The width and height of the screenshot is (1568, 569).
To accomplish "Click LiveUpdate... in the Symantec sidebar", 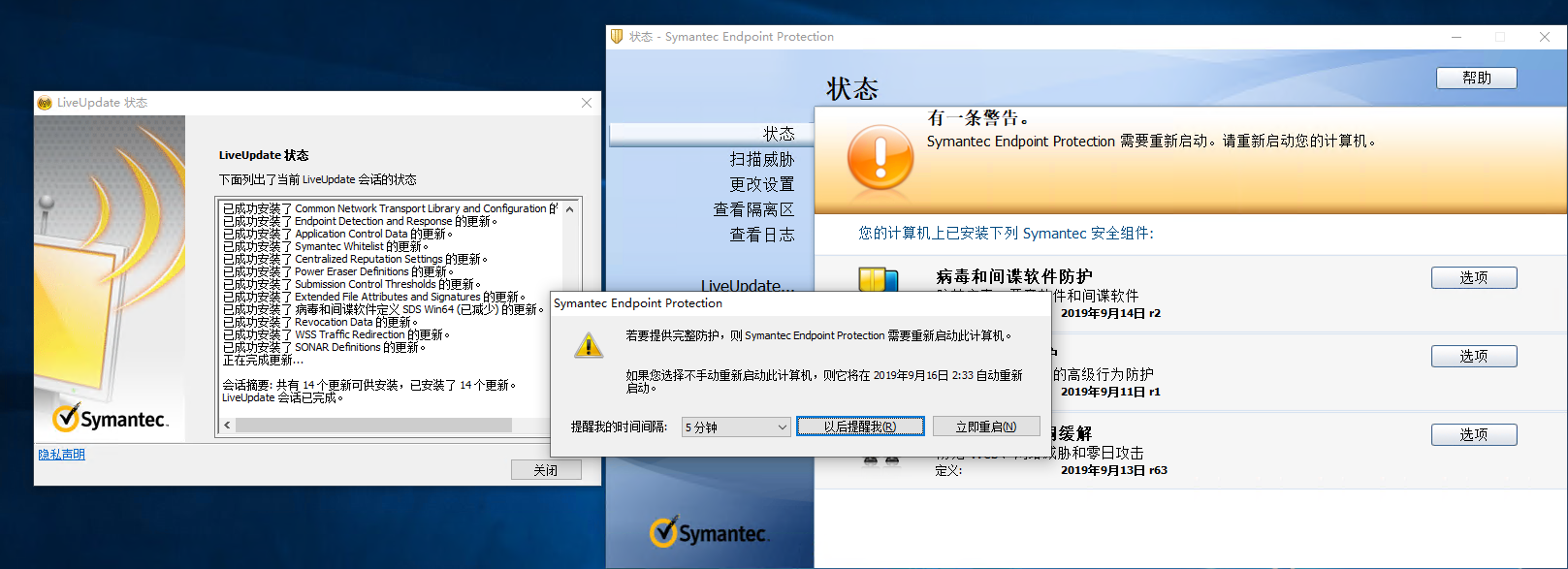I will pyautogui.click(x=748, y=285).
